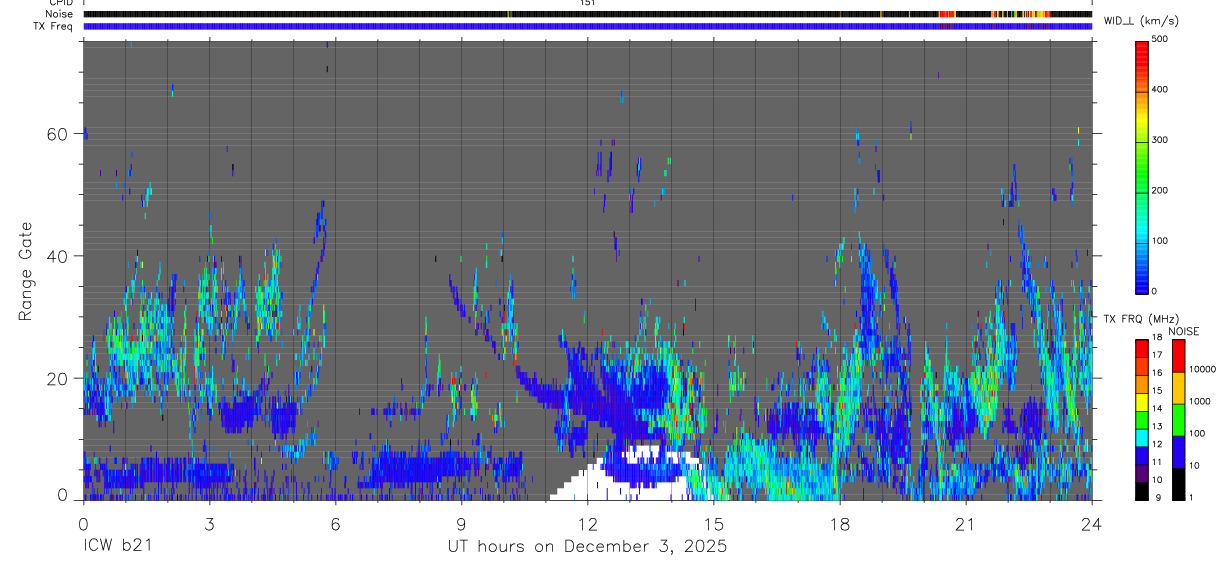This screenshot has width=1228, height=567.
Task: Click the green 13-14 MHz TX FRQ swatch
Action: [1141, 419]
